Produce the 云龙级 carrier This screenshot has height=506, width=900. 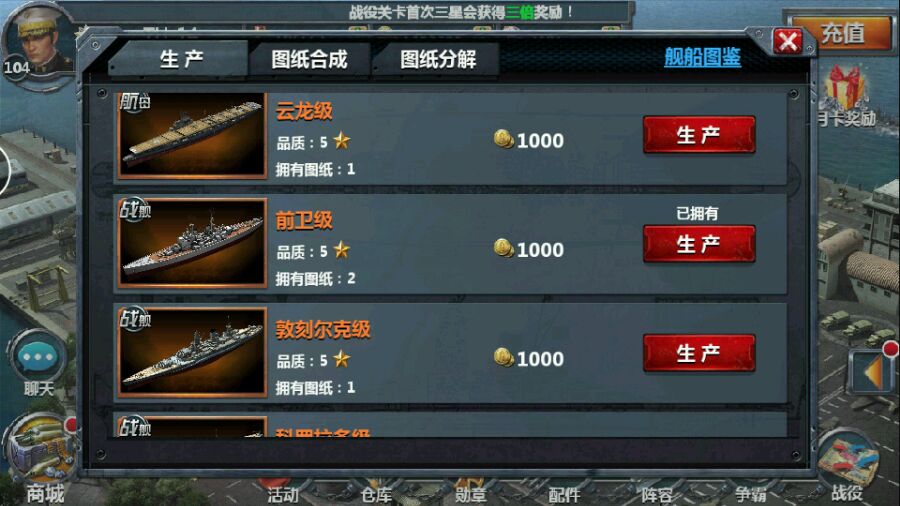(x=699, y=135)
